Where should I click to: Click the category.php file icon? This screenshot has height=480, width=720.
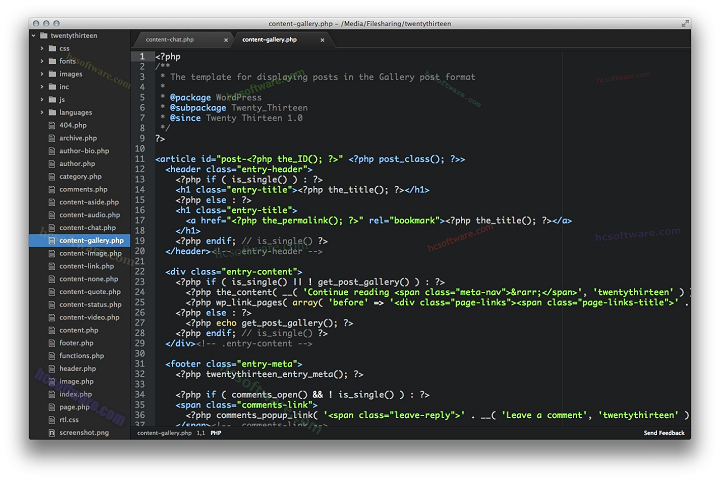tap(52, 176)
